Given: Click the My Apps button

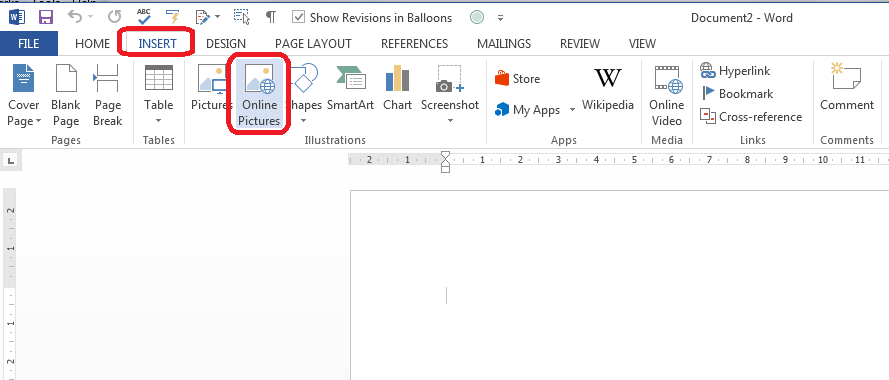Looking at the screenshot, I should point(528,109).
